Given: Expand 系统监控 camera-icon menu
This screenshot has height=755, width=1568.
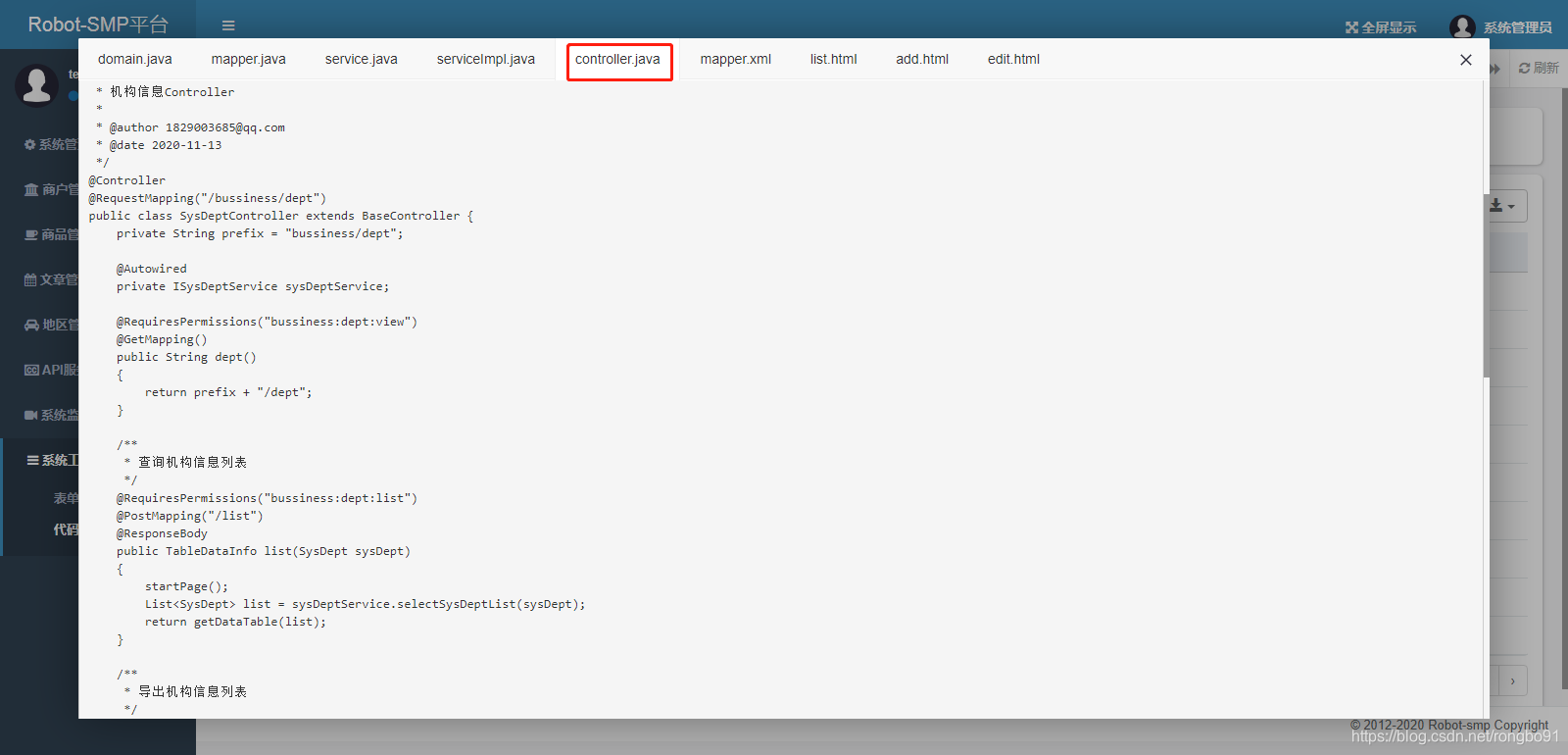Looking at the screenshot, I should [49, 415].
